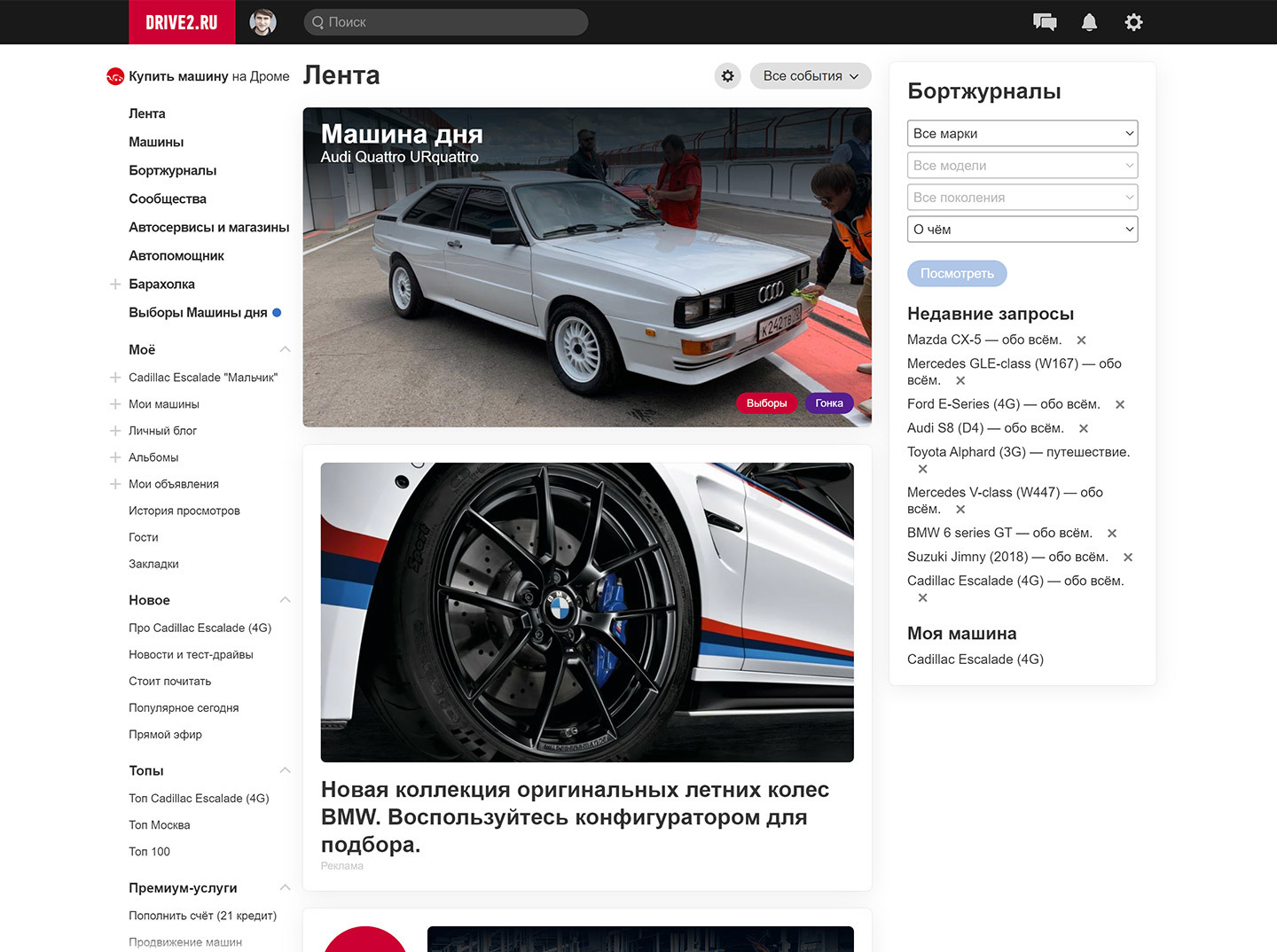Expand the Барахолка plus icon

(115, 285)
